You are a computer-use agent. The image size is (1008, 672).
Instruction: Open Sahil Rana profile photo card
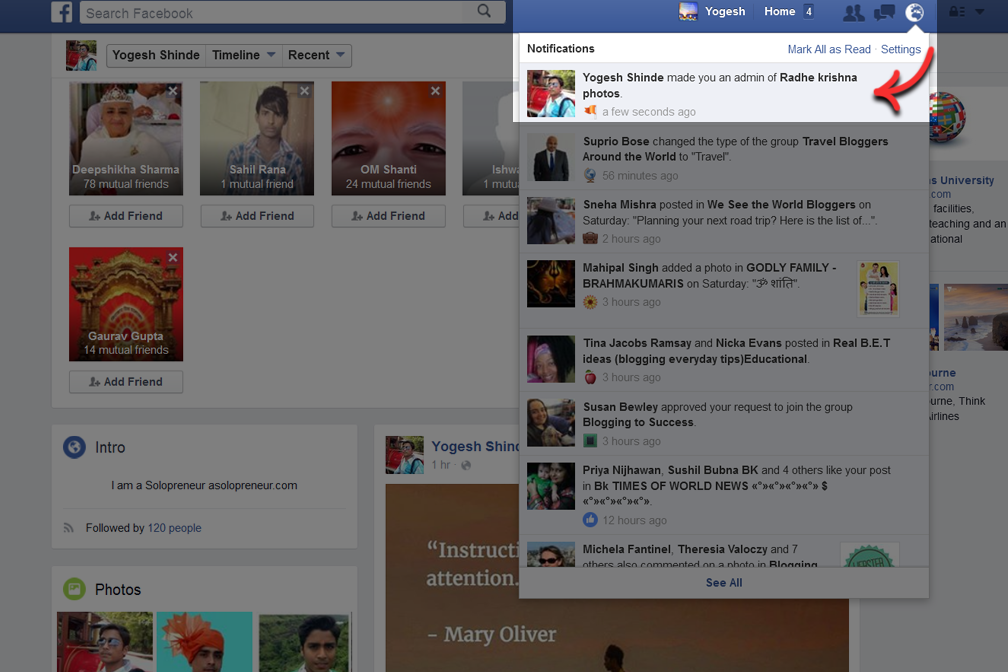pyautogui.click(x=257, y=138)
